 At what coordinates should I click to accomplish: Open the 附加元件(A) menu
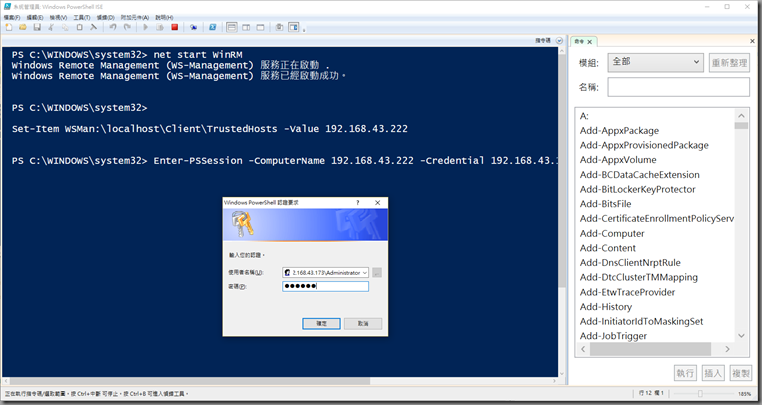(135, 17)
